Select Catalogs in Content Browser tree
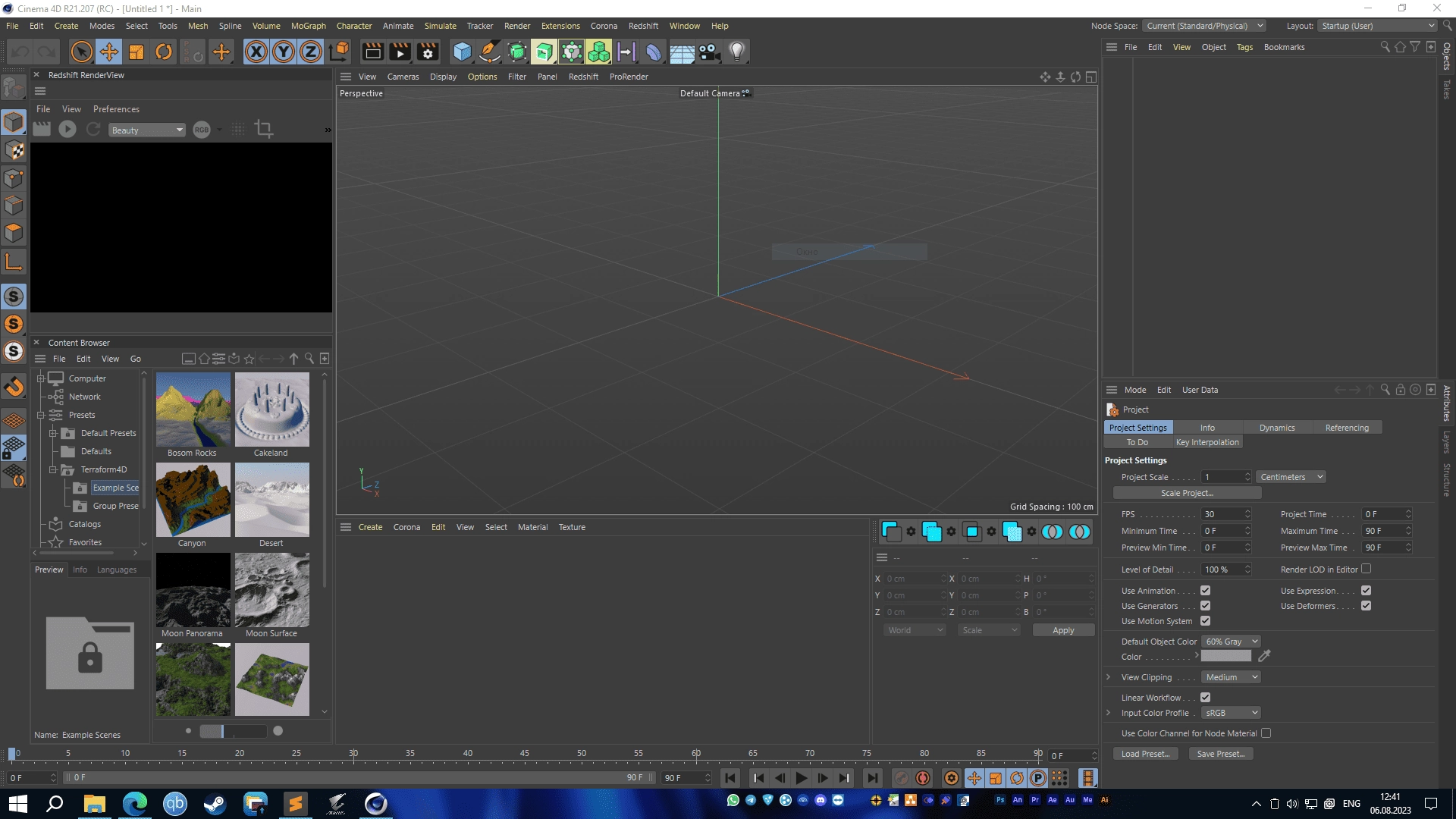Image resolution: width=1456 pixels, height=819 pixels. tap(84, 524)
